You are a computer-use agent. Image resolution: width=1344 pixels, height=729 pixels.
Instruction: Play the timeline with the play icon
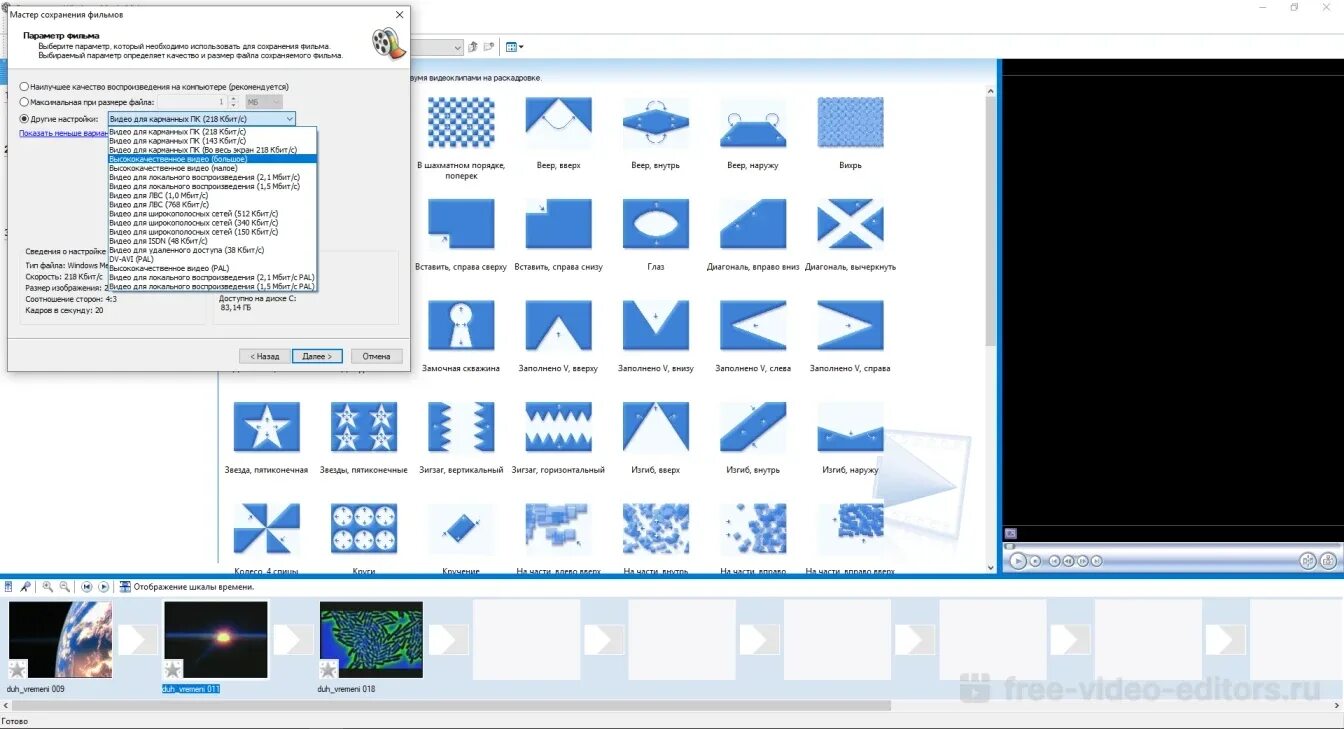tap(103, 587)
